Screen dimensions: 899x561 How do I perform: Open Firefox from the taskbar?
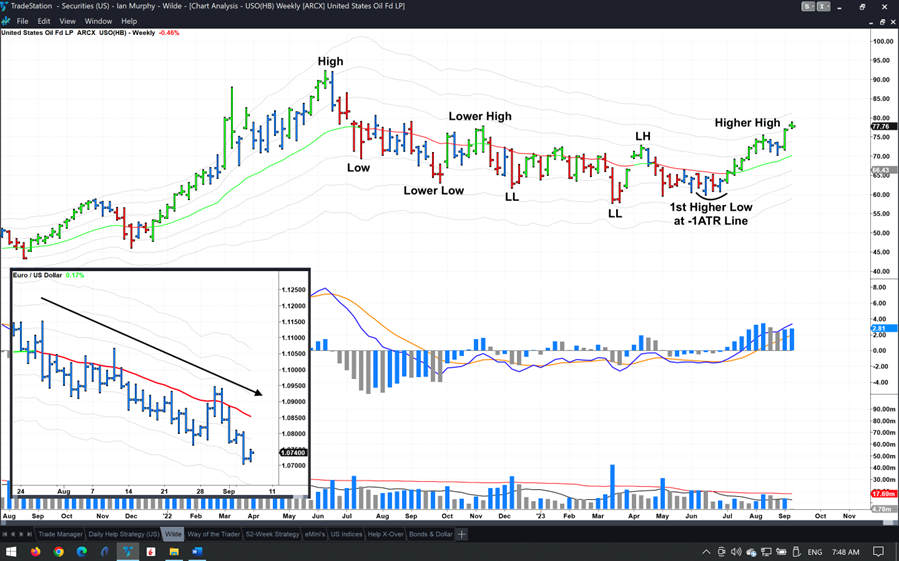pyautogui.click(x=36, y=551)
